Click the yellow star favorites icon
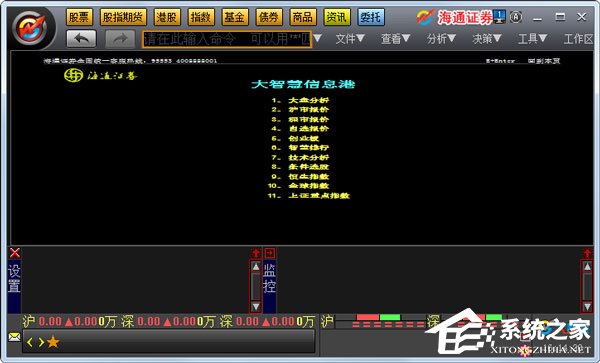Screen dimensions: 600x363 (x=53, y=342)
